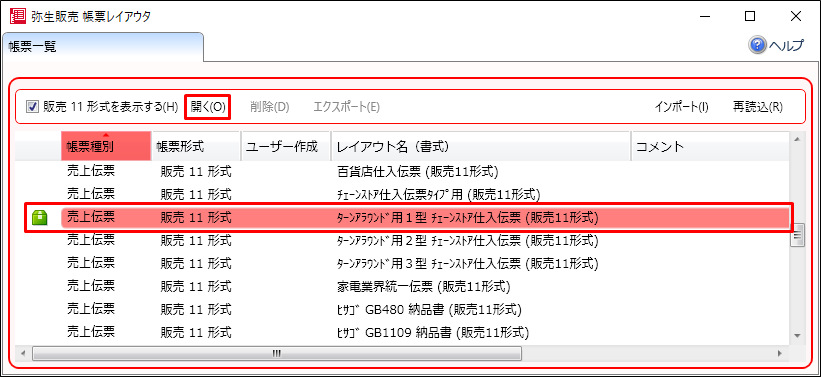Select the ターンアラウンド用２型 チェーンストア仕入伝票 row
The height and width of the screenshot is (377, 821).
click(402, 240)
